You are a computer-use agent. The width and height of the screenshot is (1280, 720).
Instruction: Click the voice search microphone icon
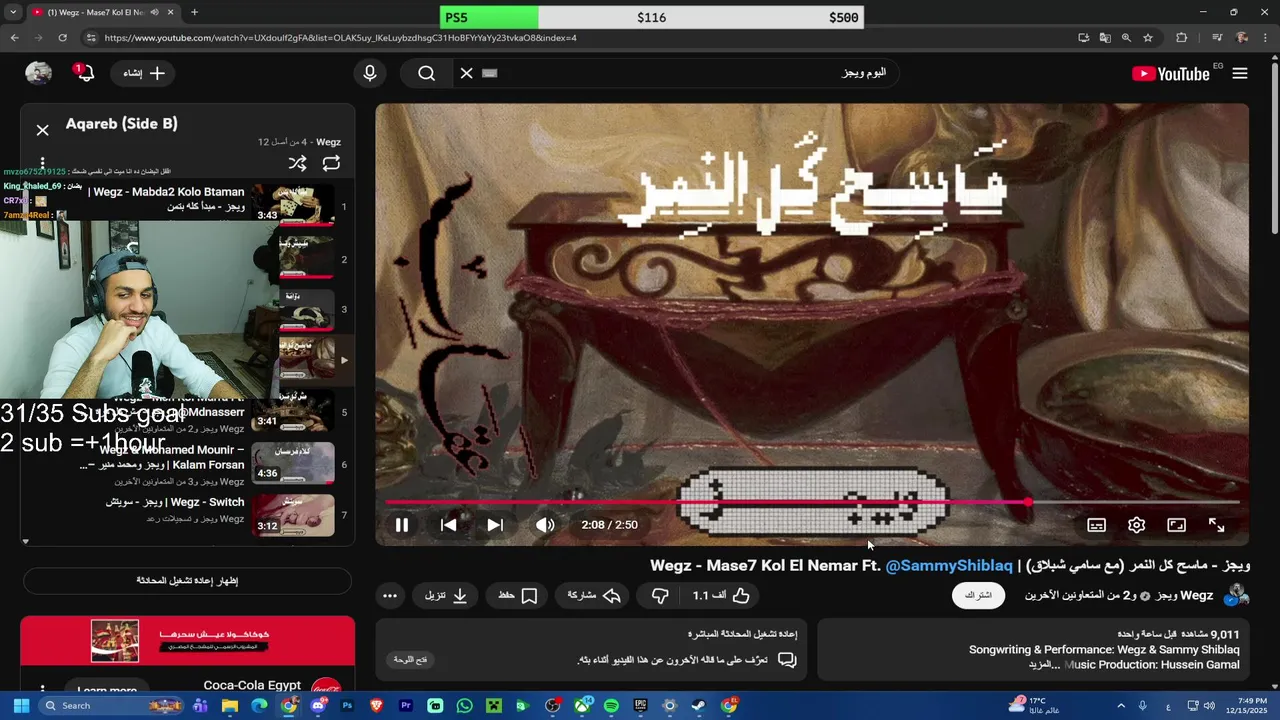pos(370,73)
